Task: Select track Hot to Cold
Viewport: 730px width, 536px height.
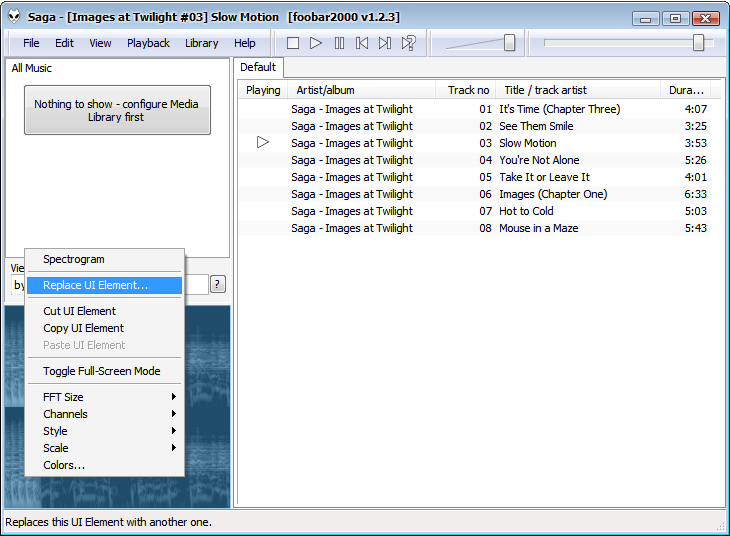Action: click(x=475, y=211)
